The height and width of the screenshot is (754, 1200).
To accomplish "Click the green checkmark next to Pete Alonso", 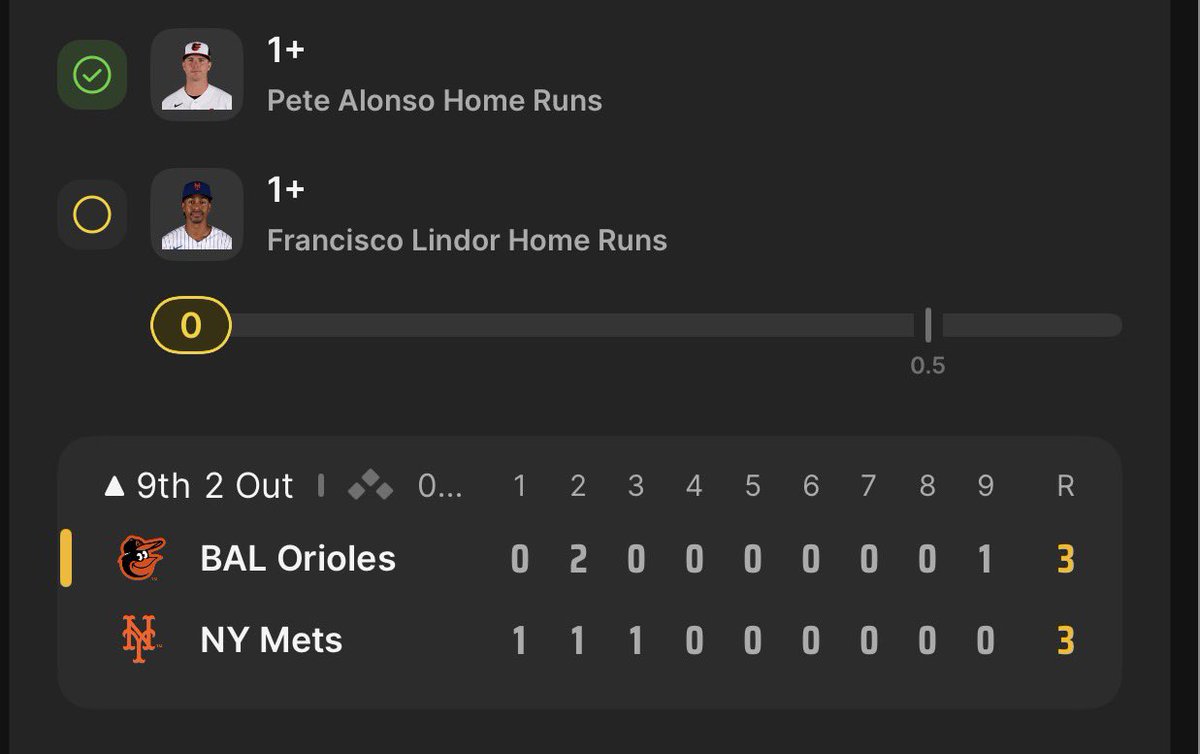I will coord(92,75).
